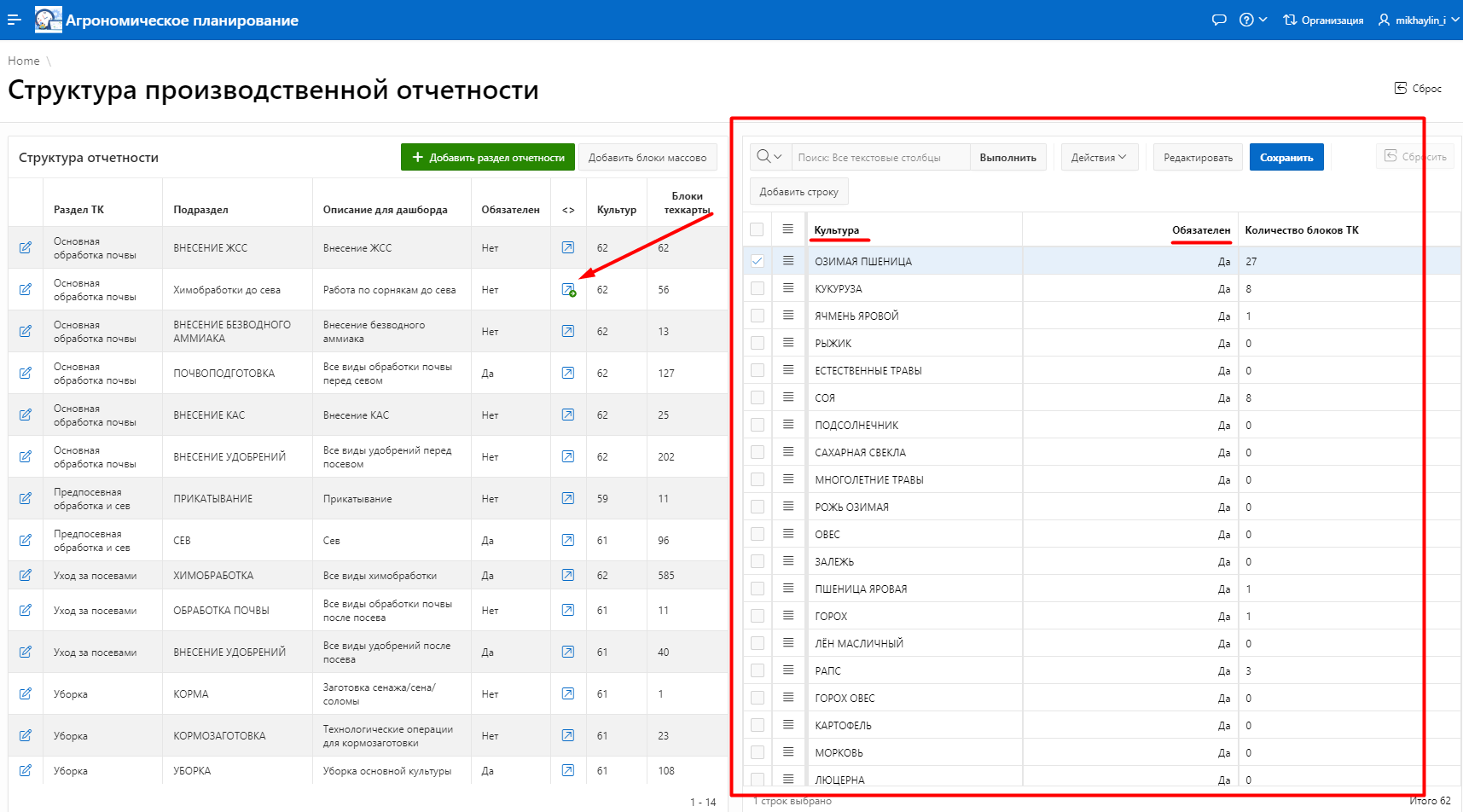
Task: Click the Сохранить button
Action: pos(1286,157)
